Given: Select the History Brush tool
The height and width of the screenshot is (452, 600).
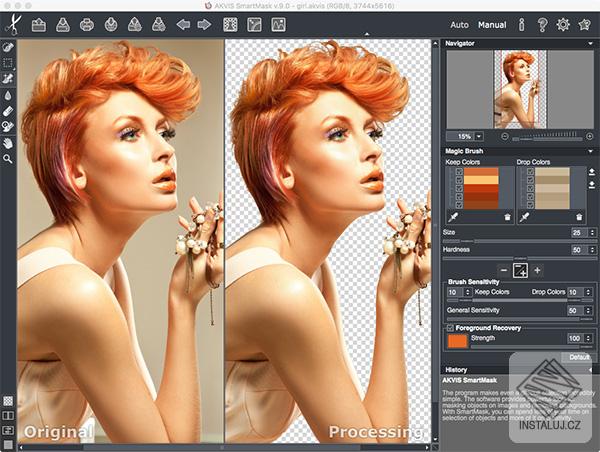Looking at the screenshot, I should coord(8,127).
